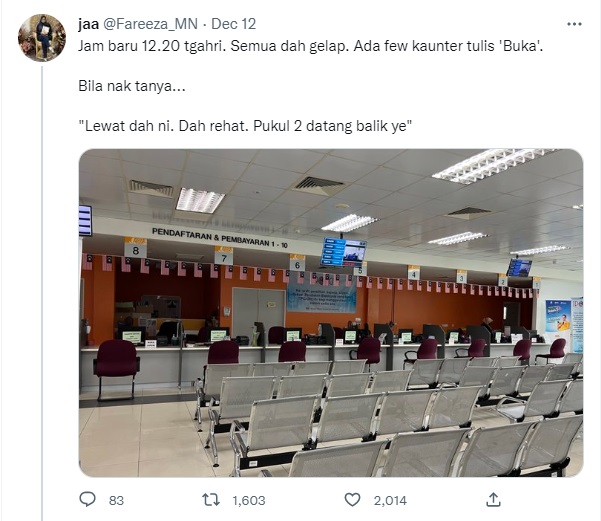
Task: Open the three-dot more options menu
Action: (x=574, y=24)
